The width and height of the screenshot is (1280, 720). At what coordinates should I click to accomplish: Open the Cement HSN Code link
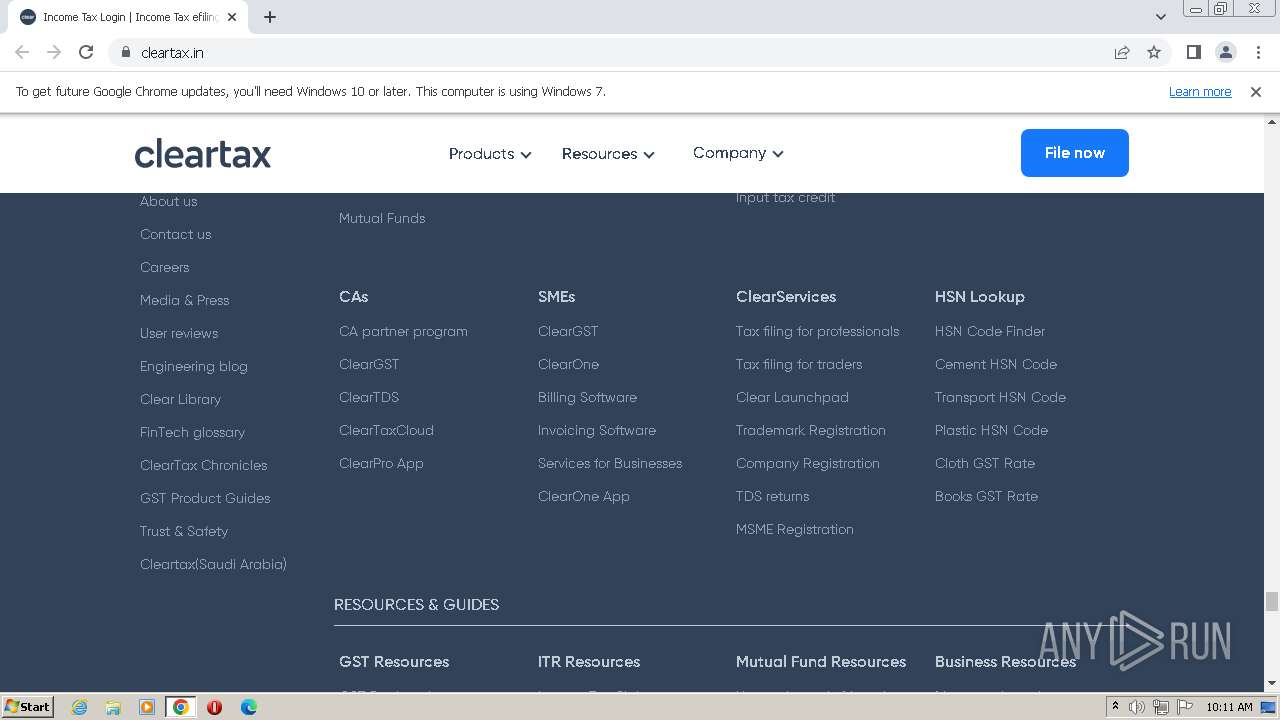(996, 364)
